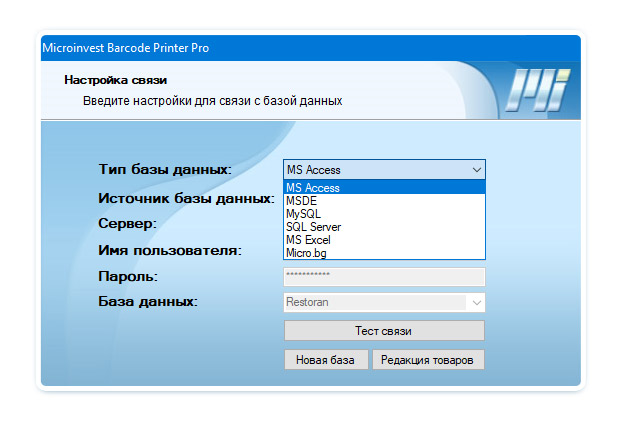This screenshot has height=423, width=620.
Task: Click the PI logo in the header
Action: coord(537,90)
